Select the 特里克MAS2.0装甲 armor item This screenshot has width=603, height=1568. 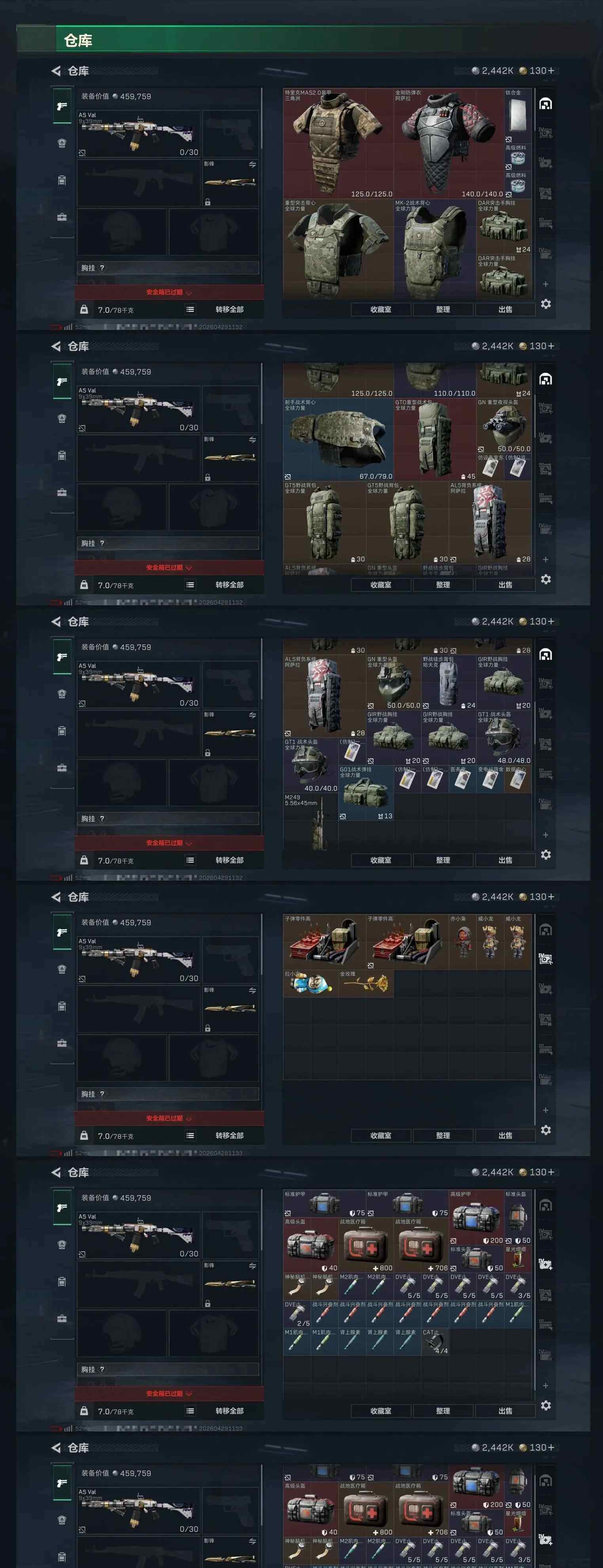[338, 144]
